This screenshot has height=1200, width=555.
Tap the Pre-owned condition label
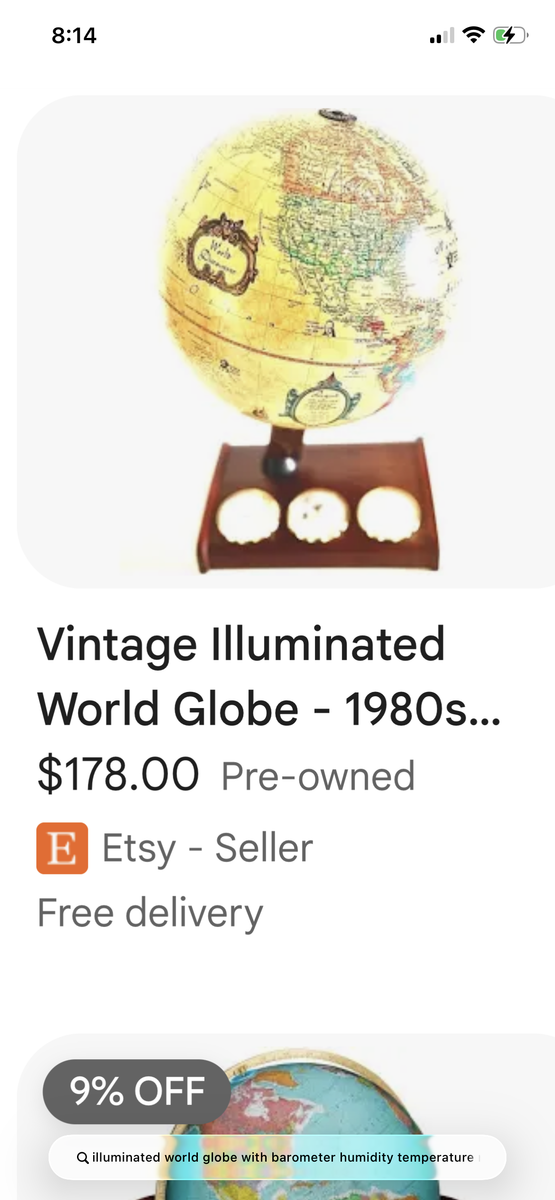click(318, 776)
